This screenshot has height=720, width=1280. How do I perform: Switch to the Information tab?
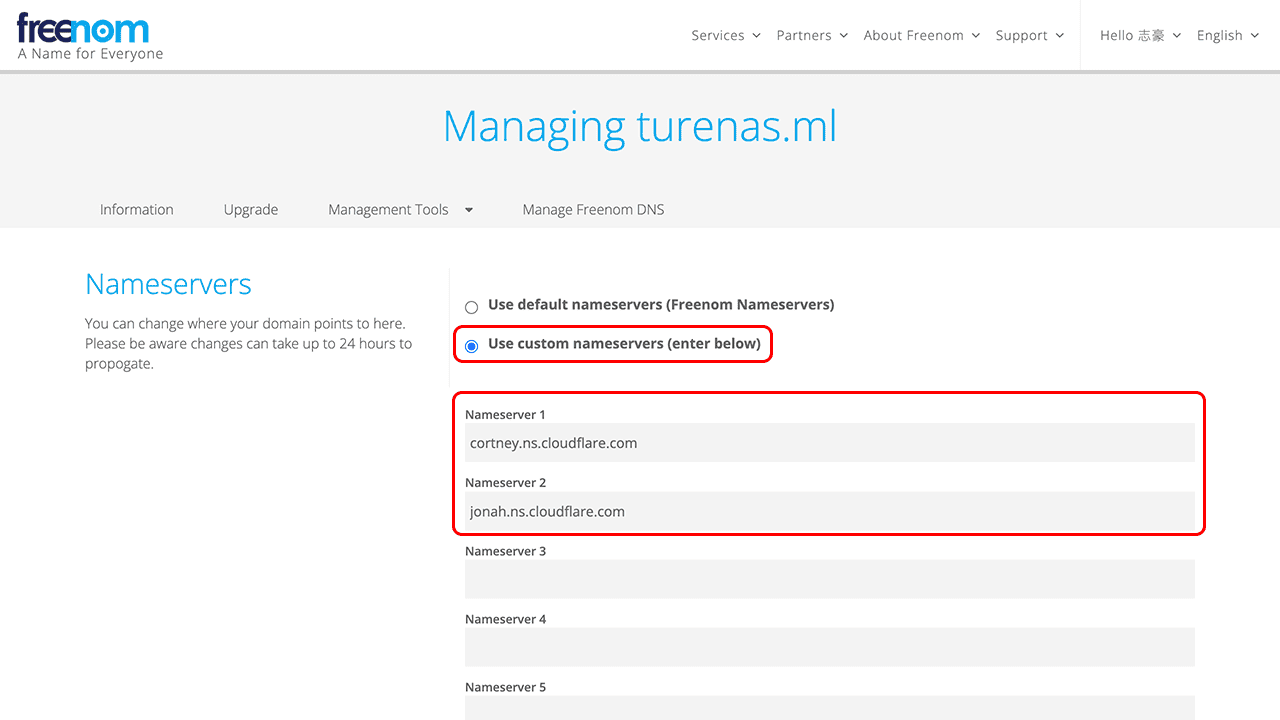coord(136,209)
